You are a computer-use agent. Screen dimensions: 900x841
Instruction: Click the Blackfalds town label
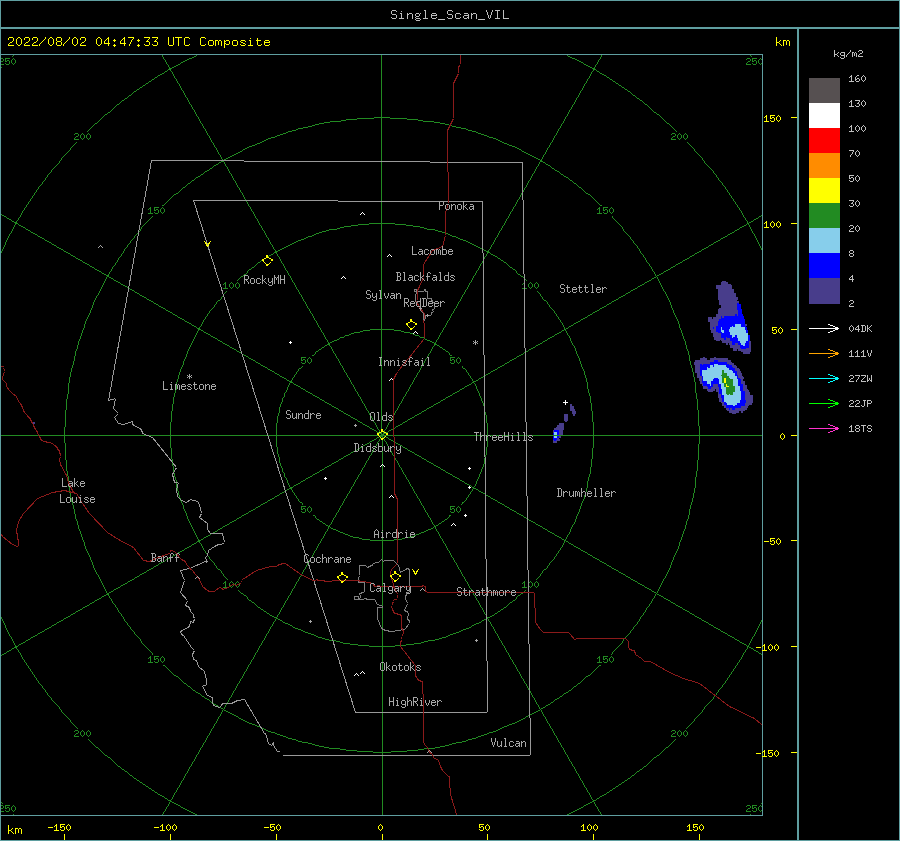click(x=425, y=277)
